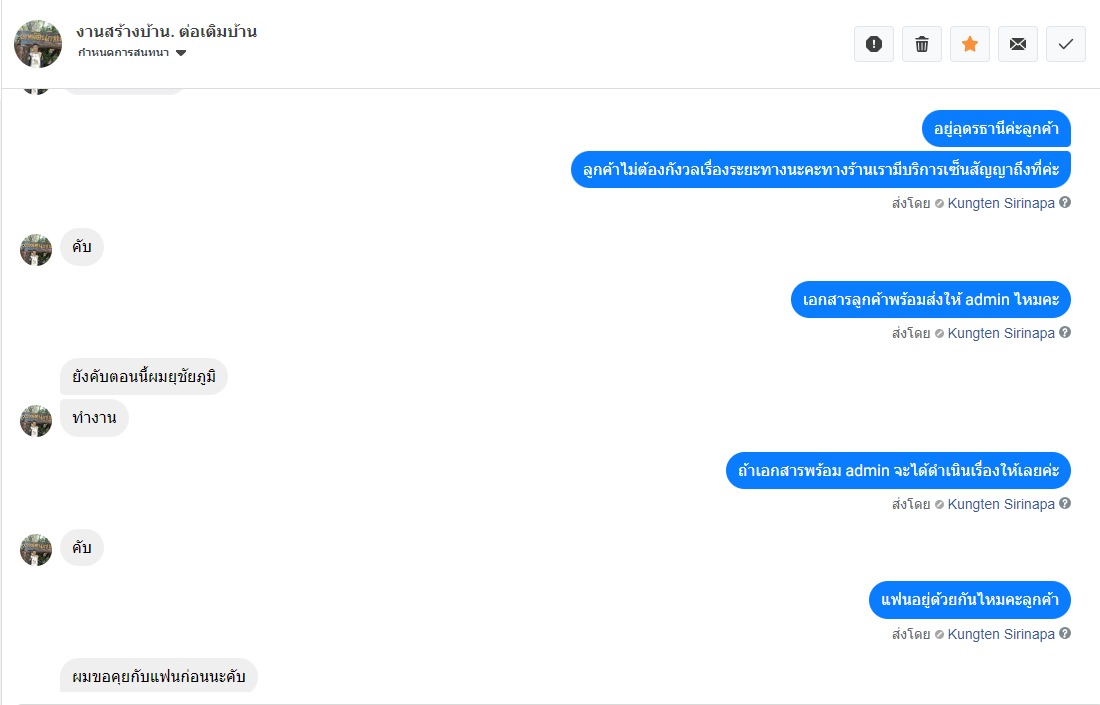Select the อยู่อุดรธานีค่ะลูกค้า message bubble
The image size is (1100, 705).
pyautogui.click(x=996, y=129)
